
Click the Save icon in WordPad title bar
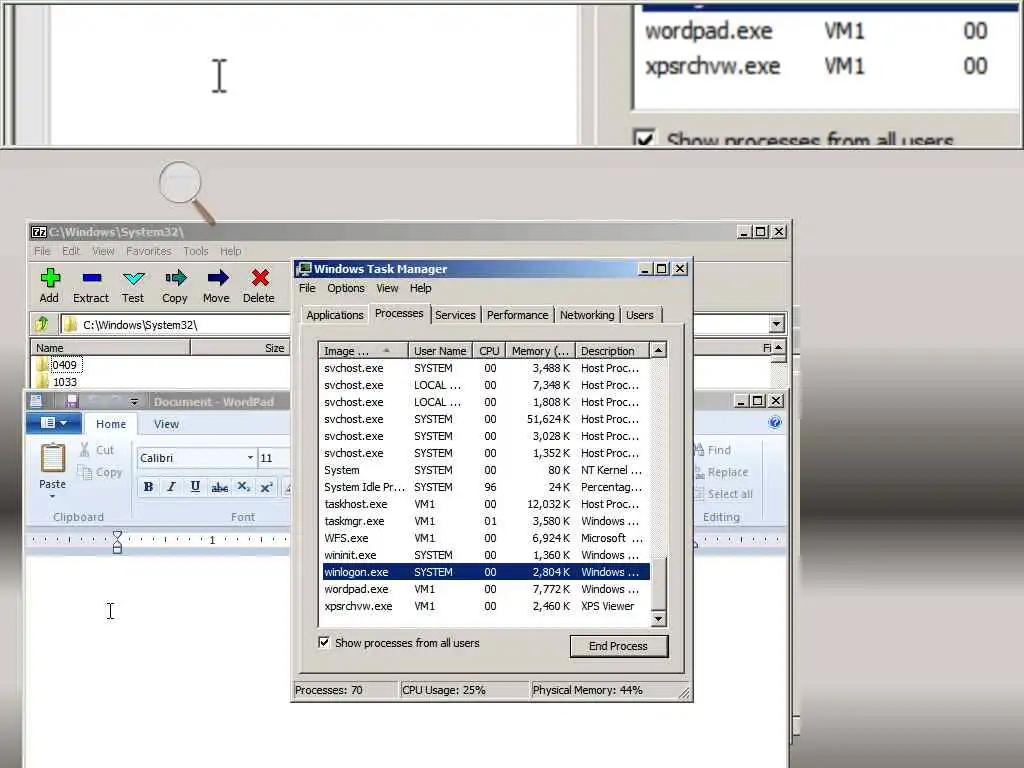pyautogui.click(x=72, y=401)
